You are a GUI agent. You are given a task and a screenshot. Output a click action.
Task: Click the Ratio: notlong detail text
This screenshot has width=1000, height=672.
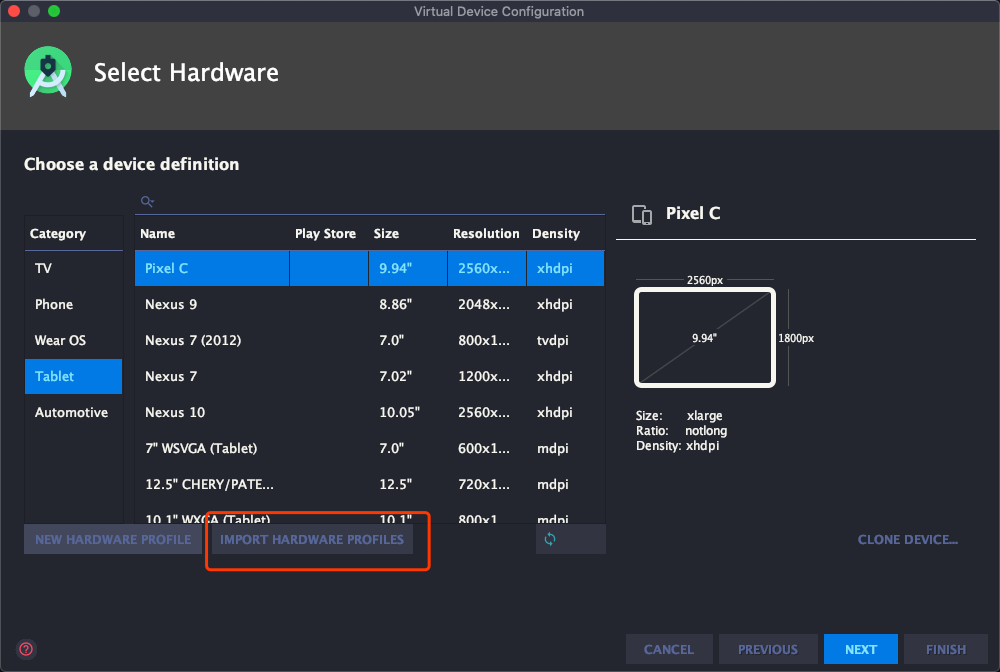681,431
